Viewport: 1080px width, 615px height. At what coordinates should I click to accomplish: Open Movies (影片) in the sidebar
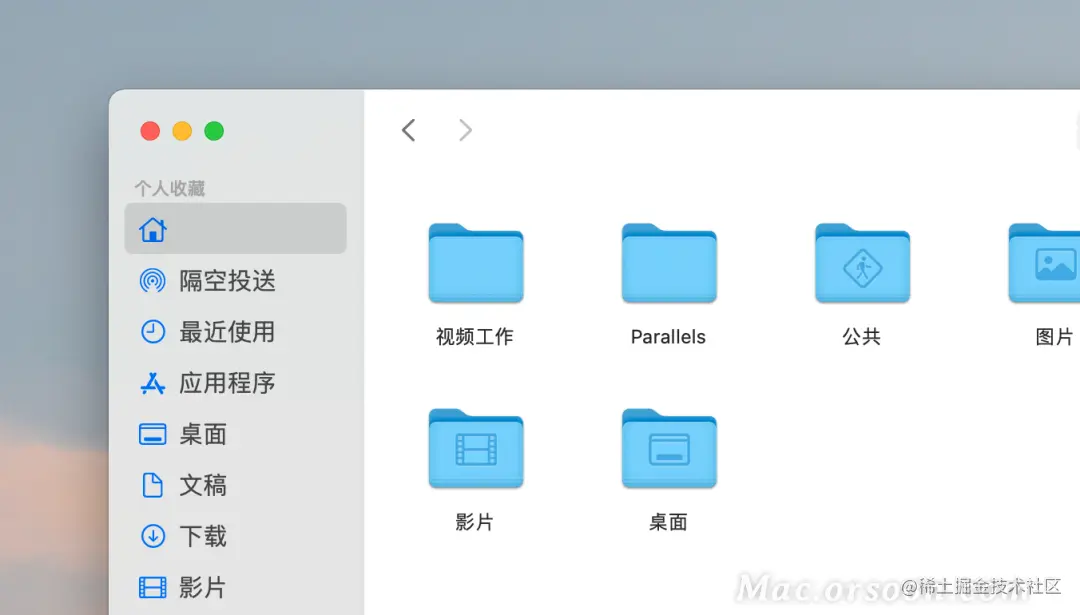[x=235, y=587]
